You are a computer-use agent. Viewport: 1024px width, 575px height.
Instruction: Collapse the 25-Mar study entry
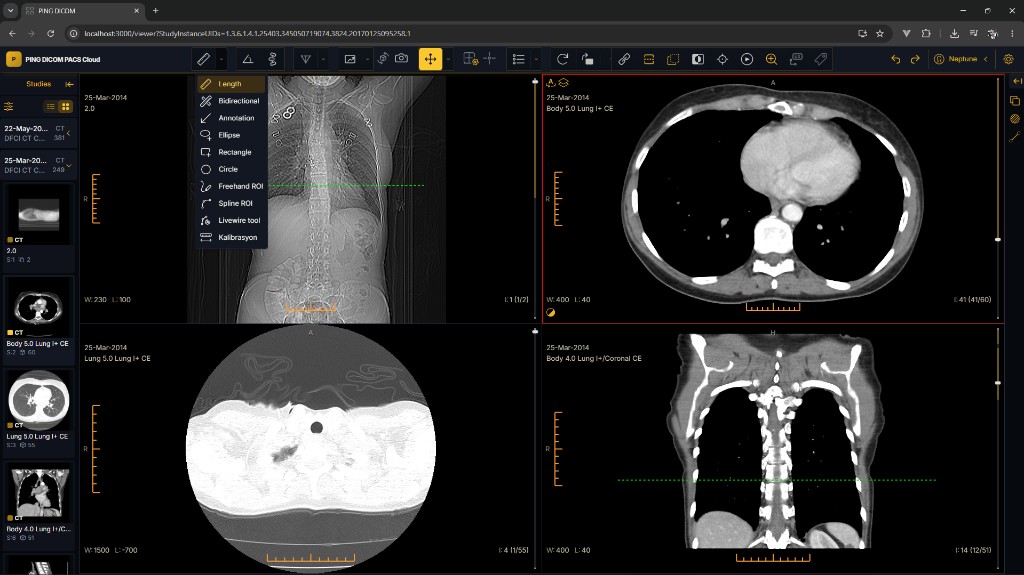coord(39,165)
